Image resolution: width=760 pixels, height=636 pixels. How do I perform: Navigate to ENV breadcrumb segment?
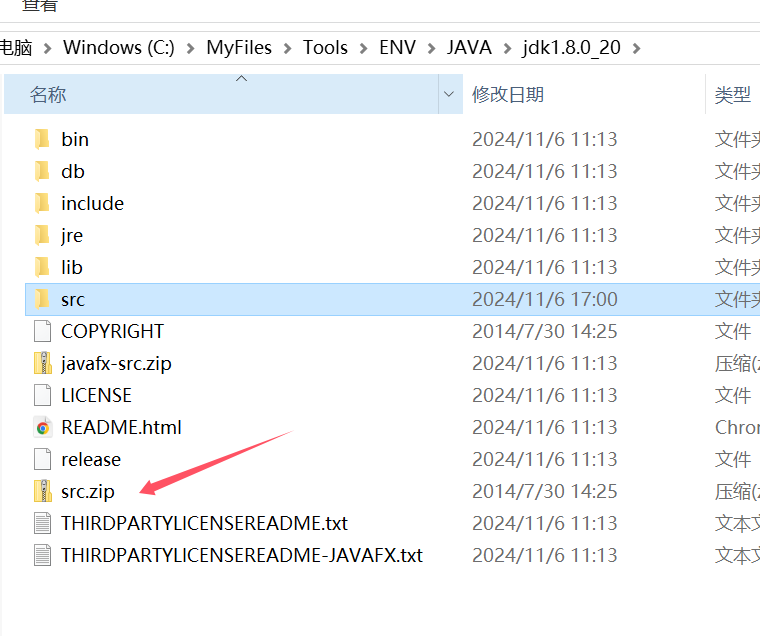click(x=397, y=48)
